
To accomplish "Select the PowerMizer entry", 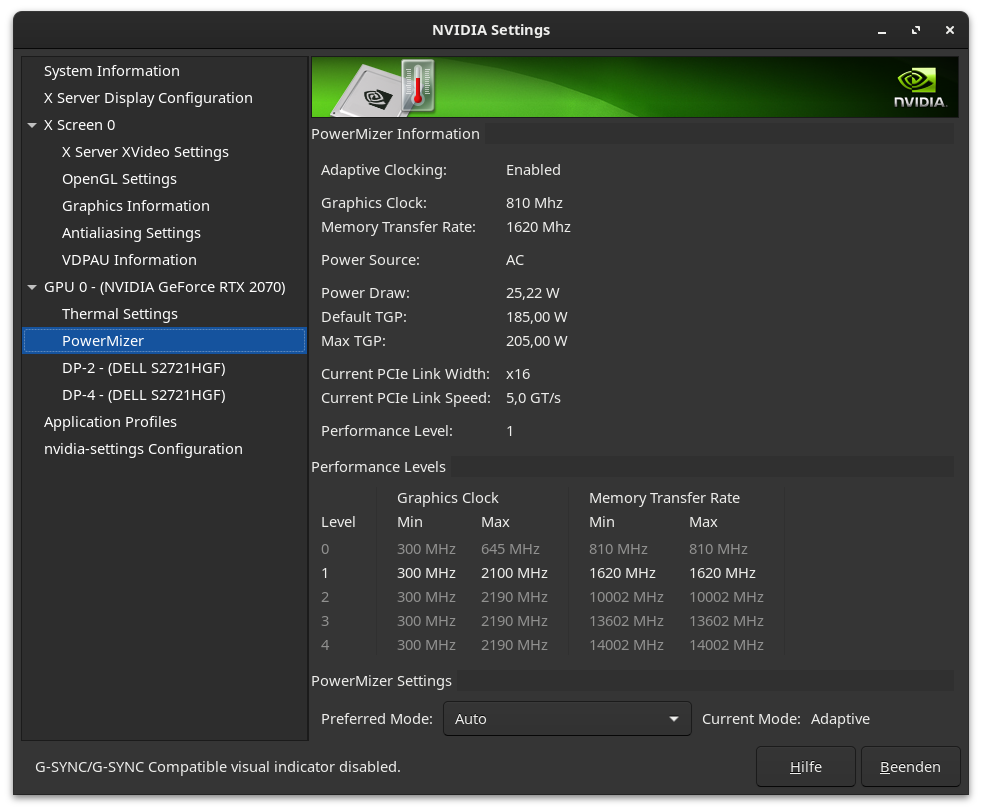I will [x=165, y=341].
